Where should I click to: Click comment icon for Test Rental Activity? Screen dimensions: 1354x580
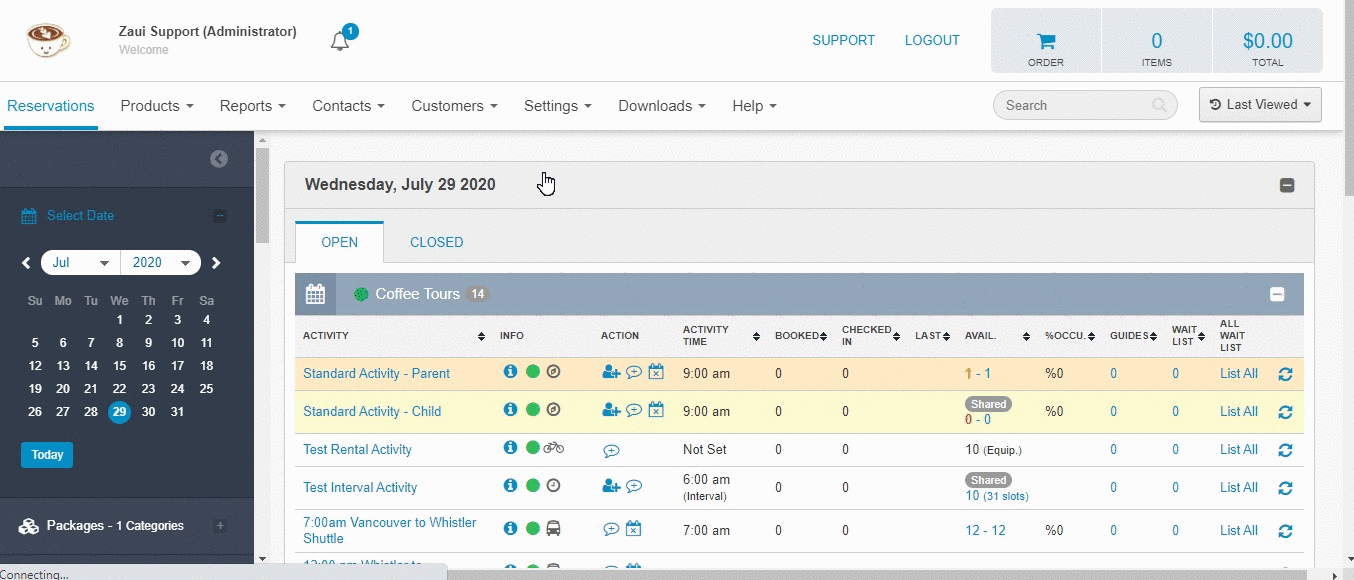click(x=611, y=450)
